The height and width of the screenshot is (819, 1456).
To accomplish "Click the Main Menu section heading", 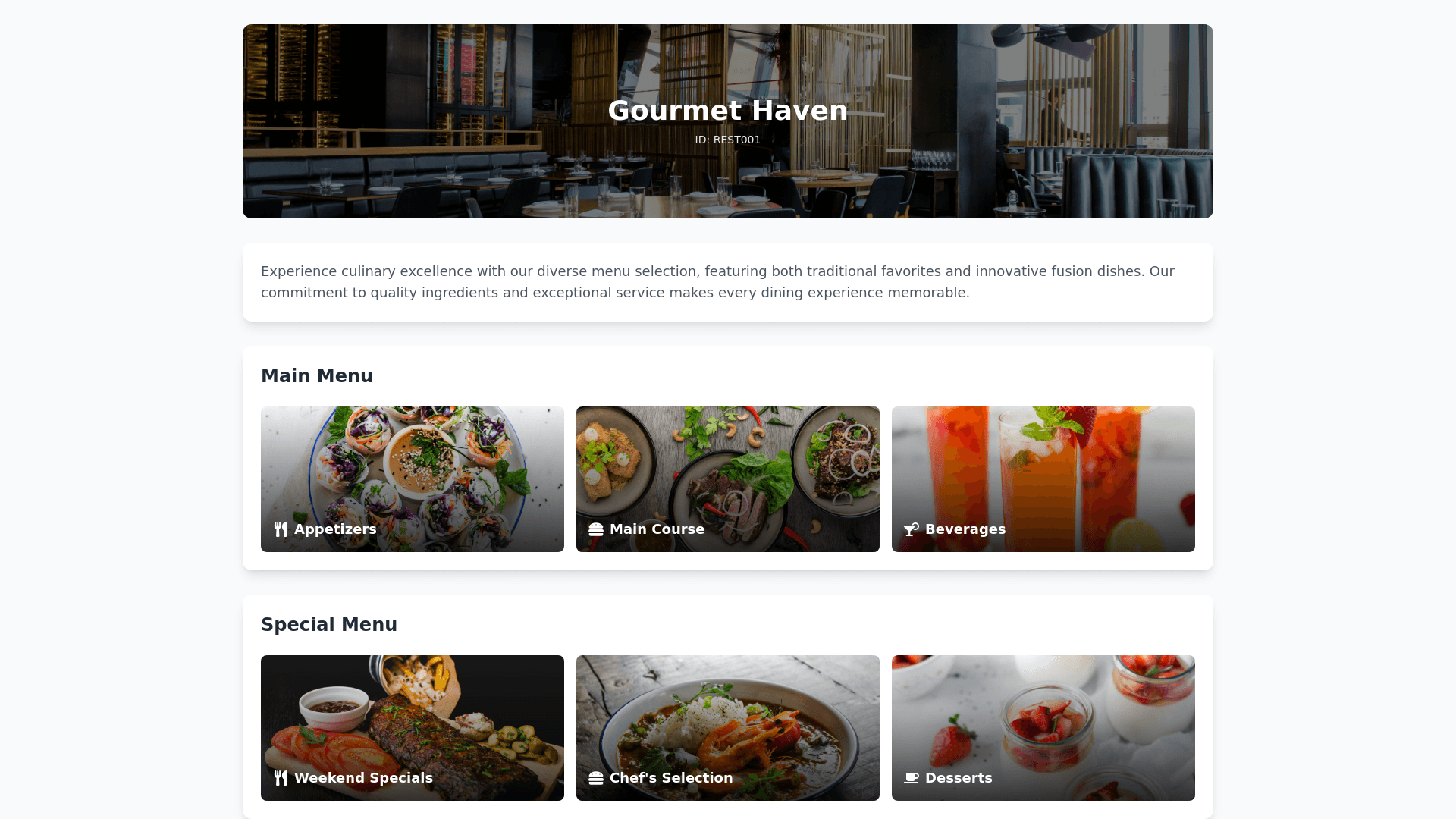I will (x=317, y=376).
